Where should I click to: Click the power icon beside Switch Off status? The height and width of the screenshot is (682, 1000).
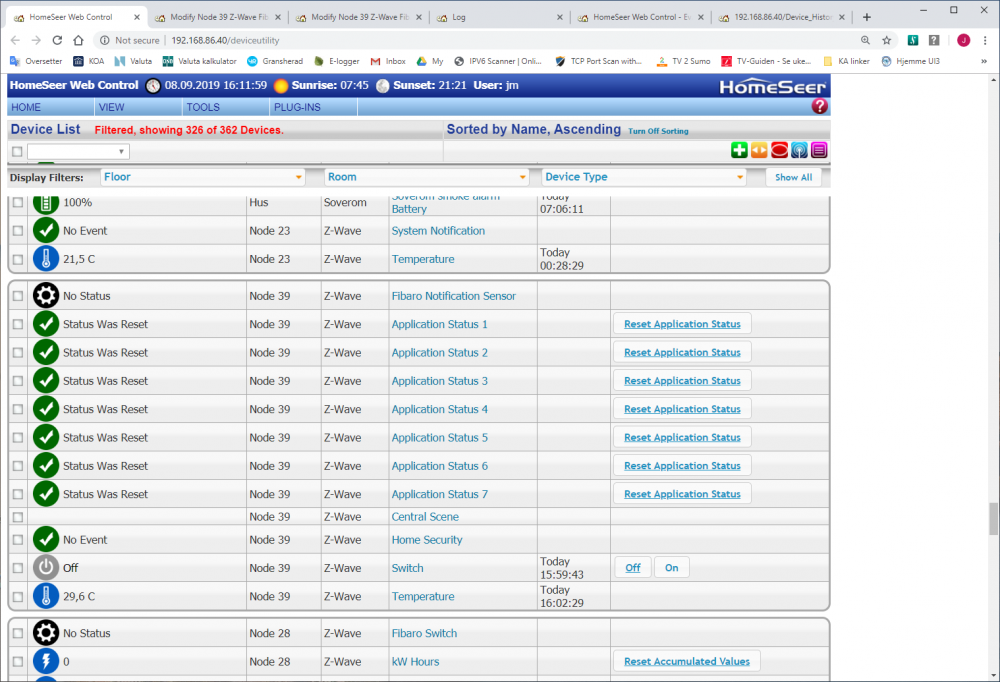(46, 568)
